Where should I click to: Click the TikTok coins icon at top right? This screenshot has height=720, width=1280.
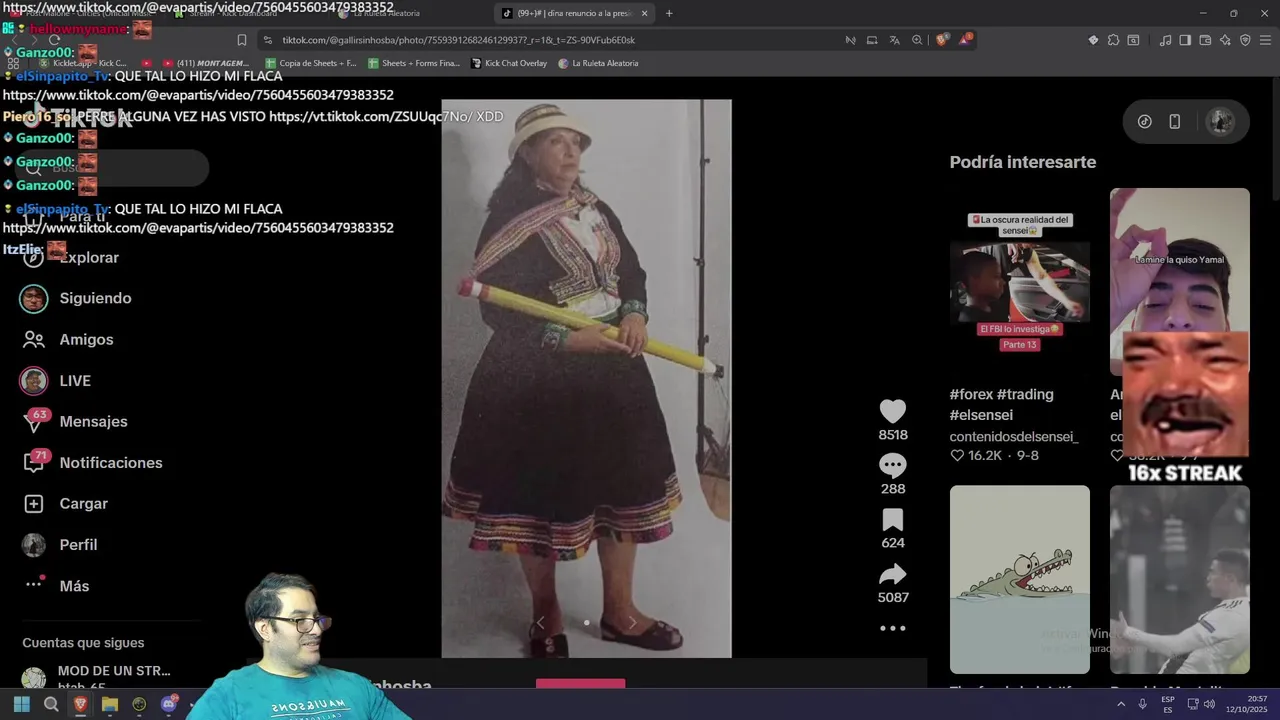1145,121
